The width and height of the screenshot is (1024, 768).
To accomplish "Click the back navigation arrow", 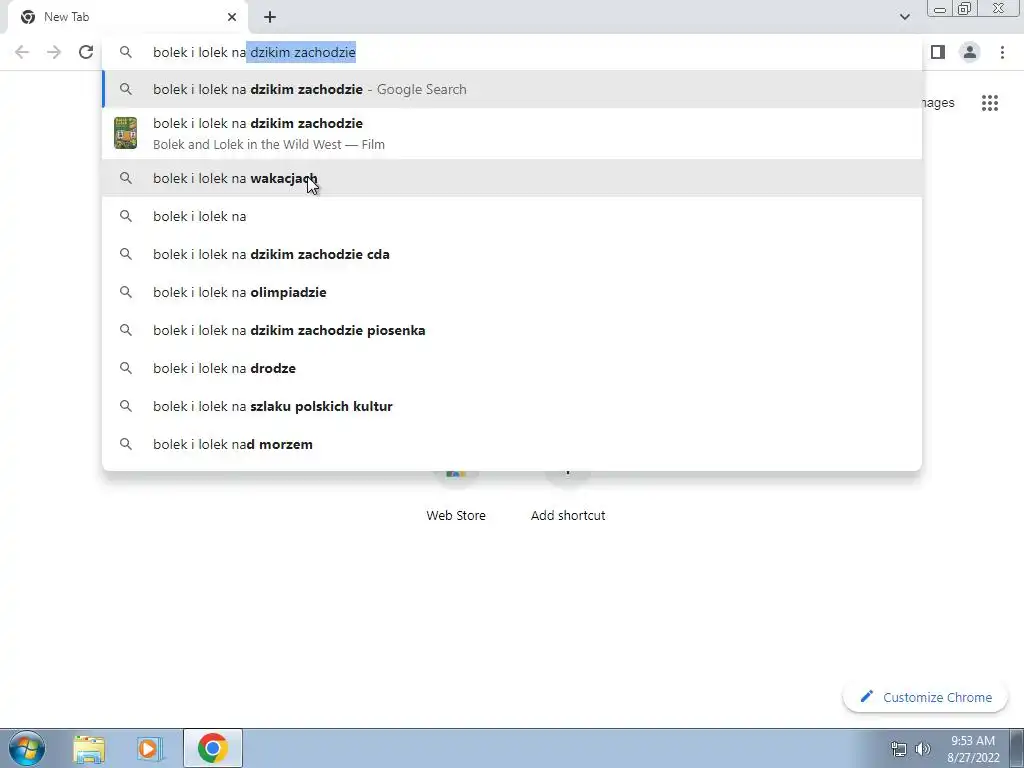I will pos(22,52).
